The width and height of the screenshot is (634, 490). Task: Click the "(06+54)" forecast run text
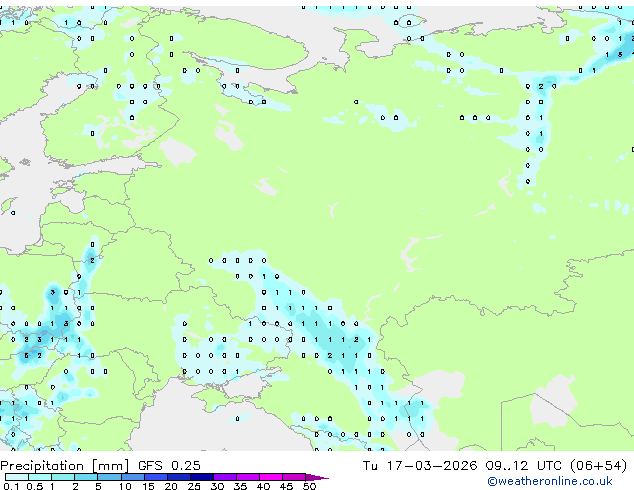599,466
